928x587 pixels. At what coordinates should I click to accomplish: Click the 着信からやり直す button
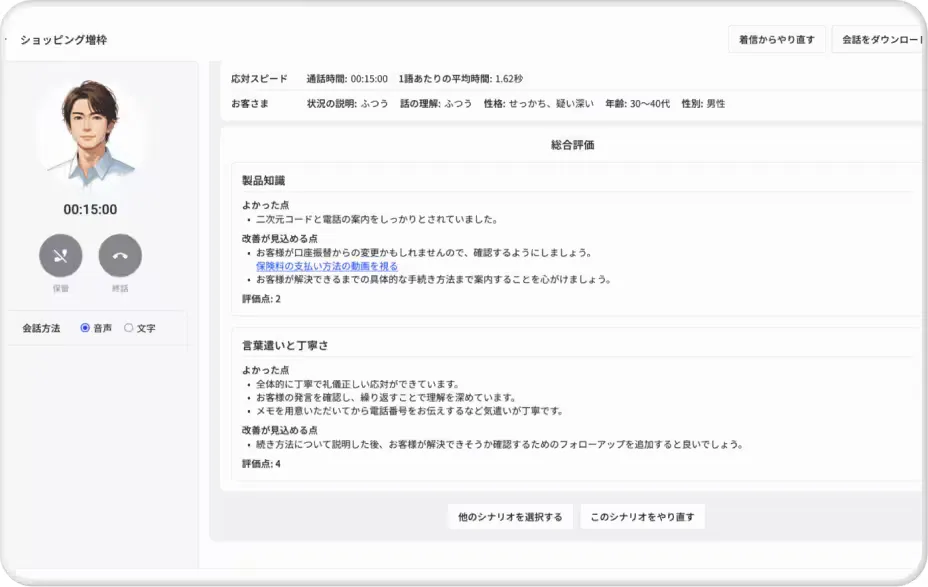pyautogui.click(x=776, y=40)
